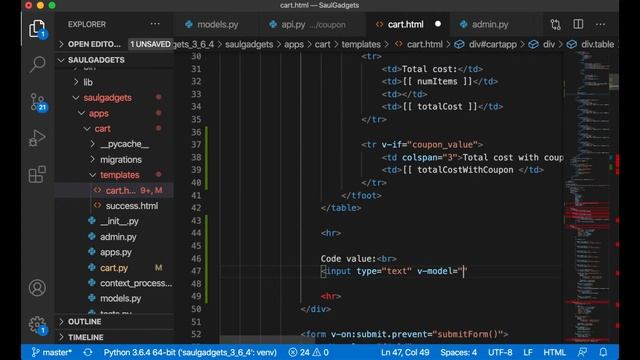
Task: Open cart.html in the file tree
Action: coord(120,190)
